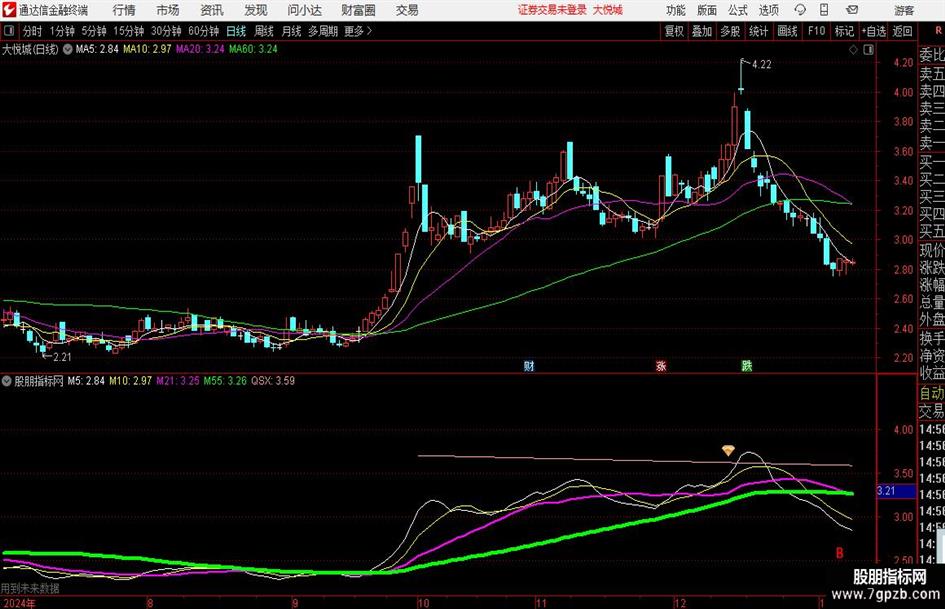Image resolution: width=945 pixels, height=609 pixels.
Task: Open the 多周期 multi-period view
Action: click(323, 31)
